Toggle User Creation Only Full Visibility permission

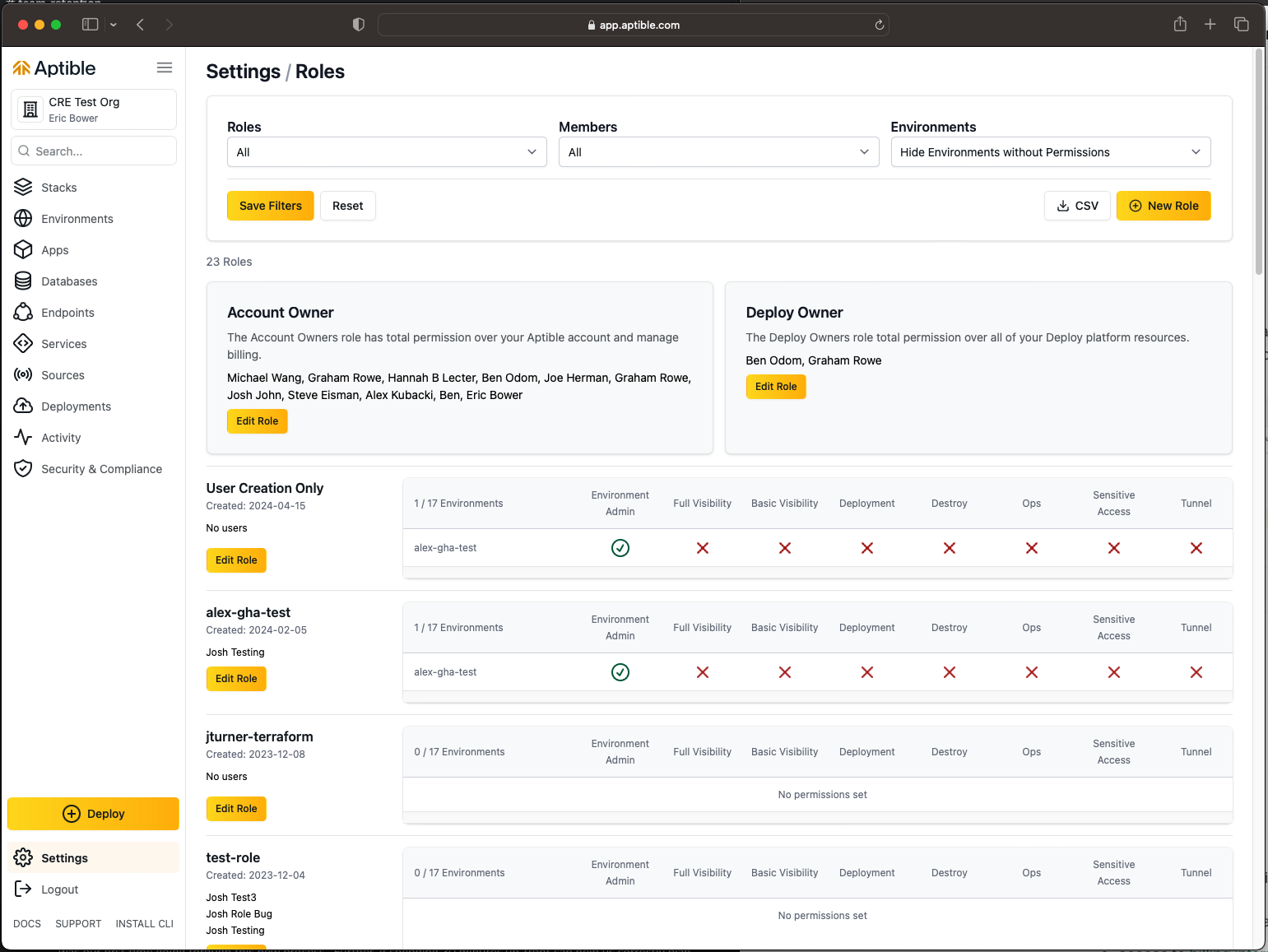(x=703, y=548)
